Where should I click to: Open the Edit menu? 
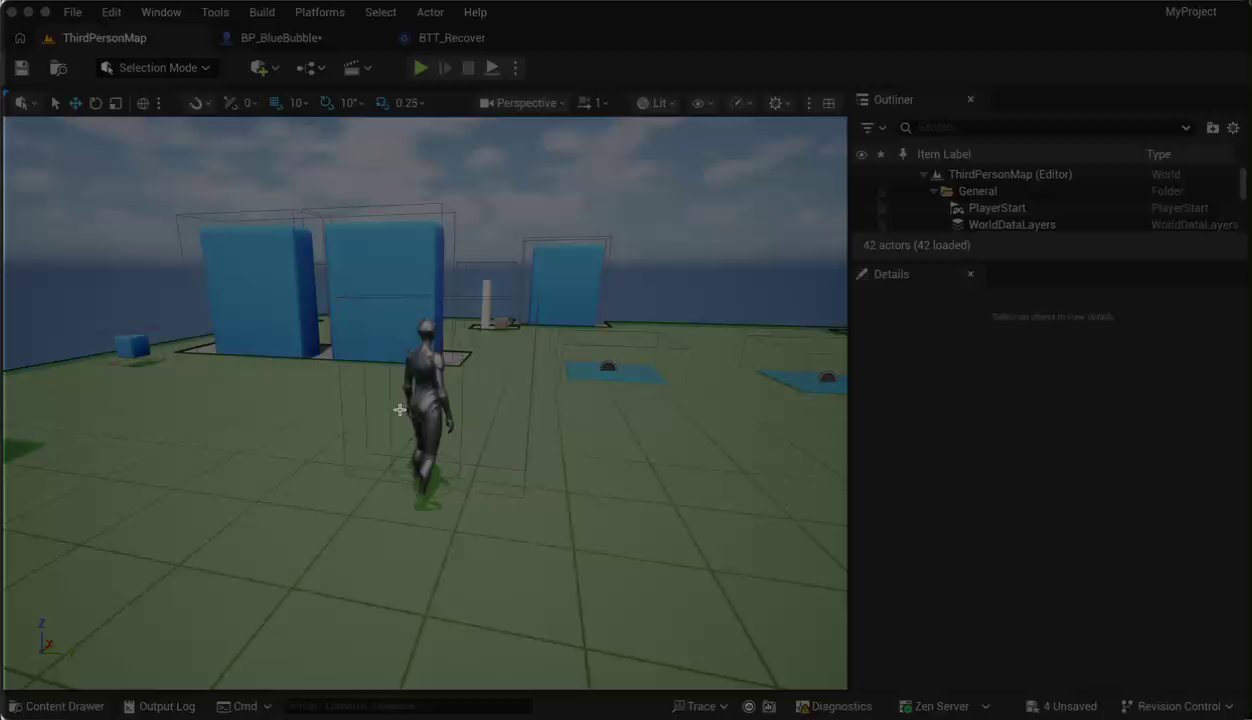click(x=111, y=12)
